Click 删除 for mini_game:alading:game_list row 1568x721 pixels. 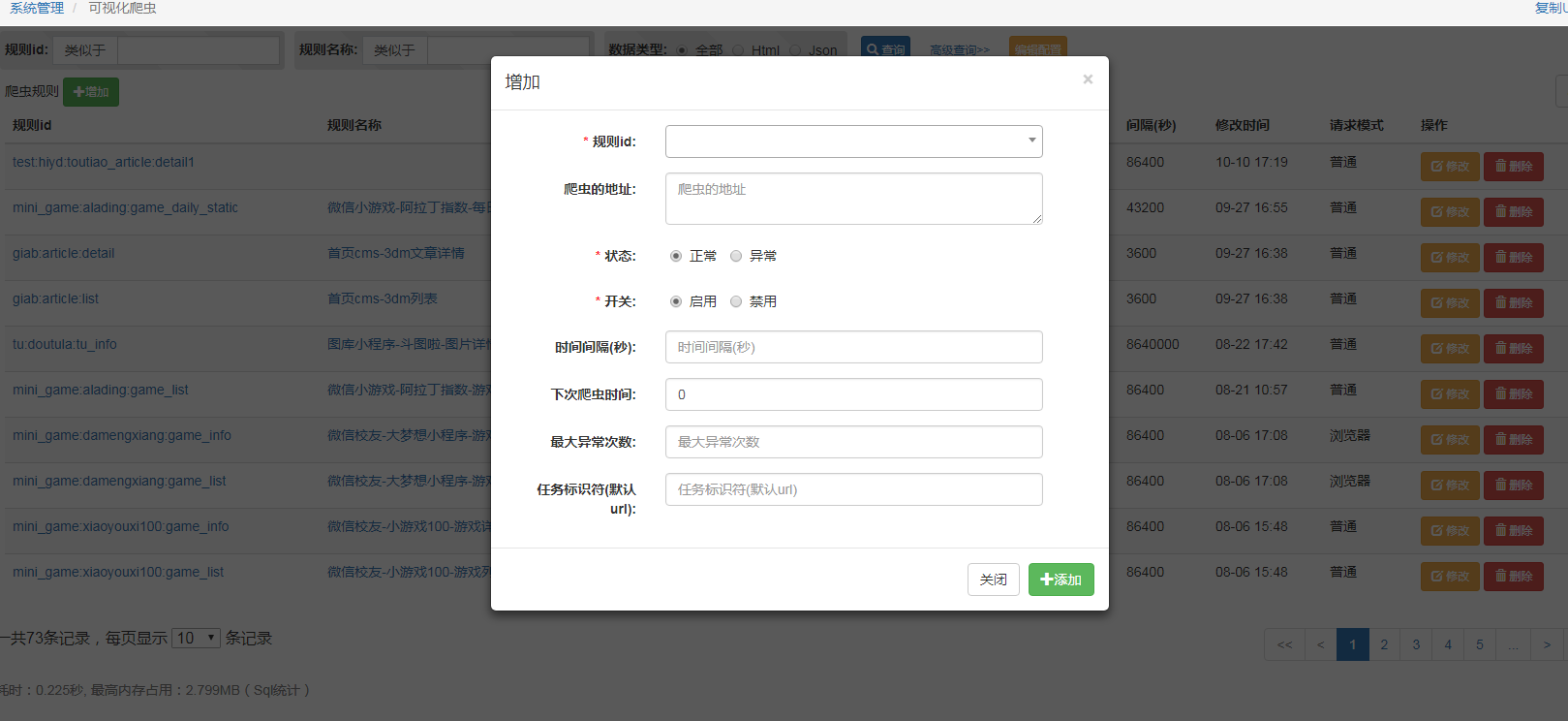click(x=1514, y=394)
